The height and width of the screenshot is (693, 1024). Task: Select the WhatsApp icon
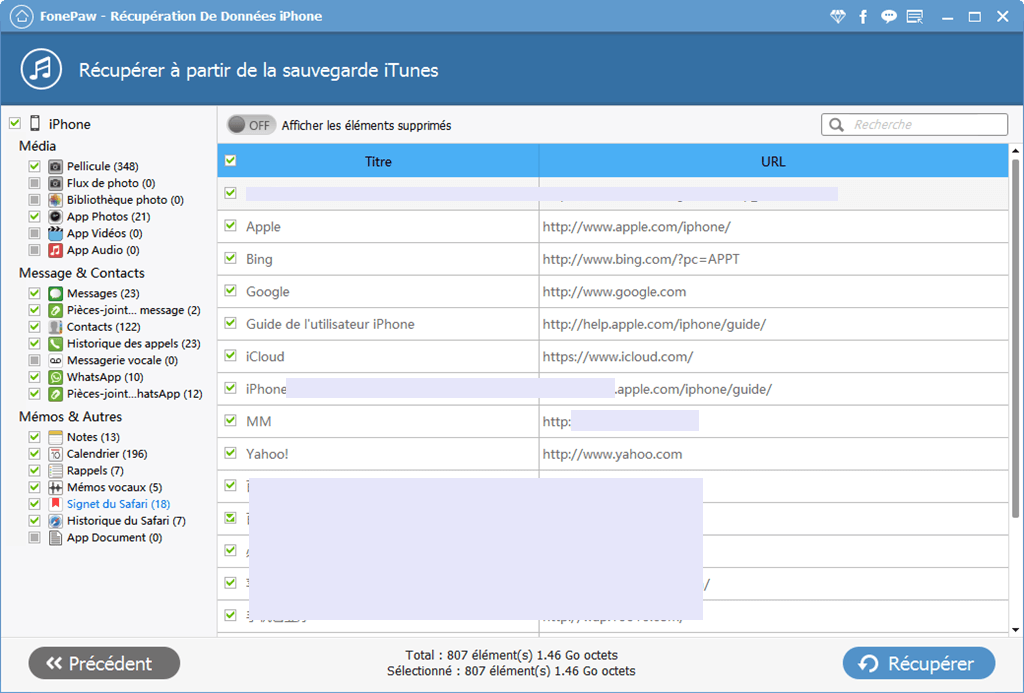56,377
